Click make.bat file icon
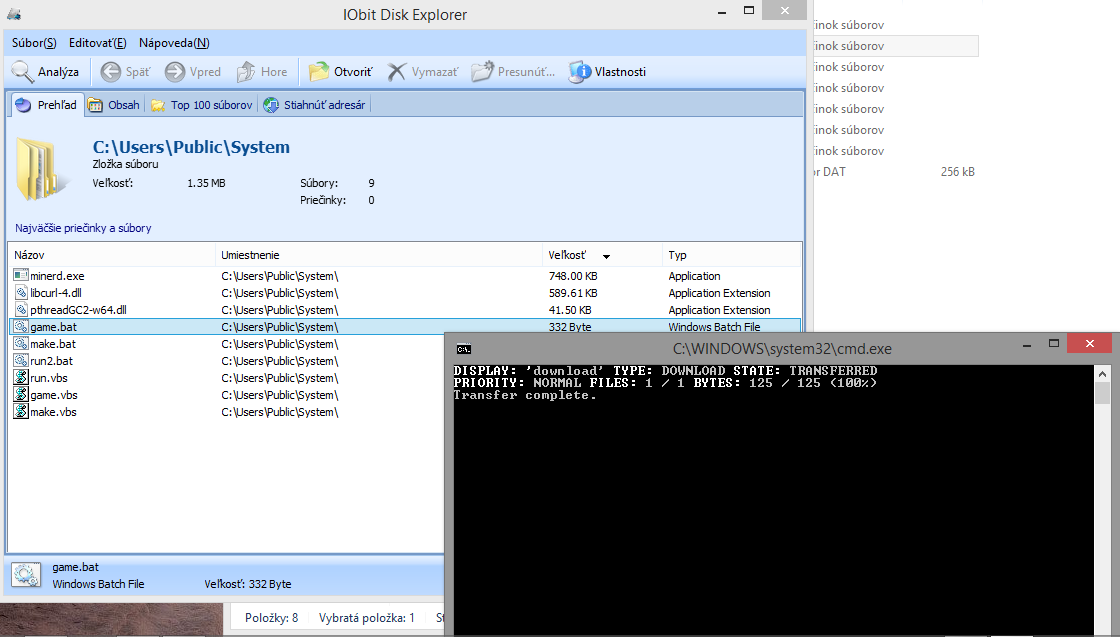The height and width of the screenshot is (637, 1120). [x=21, y=344]
